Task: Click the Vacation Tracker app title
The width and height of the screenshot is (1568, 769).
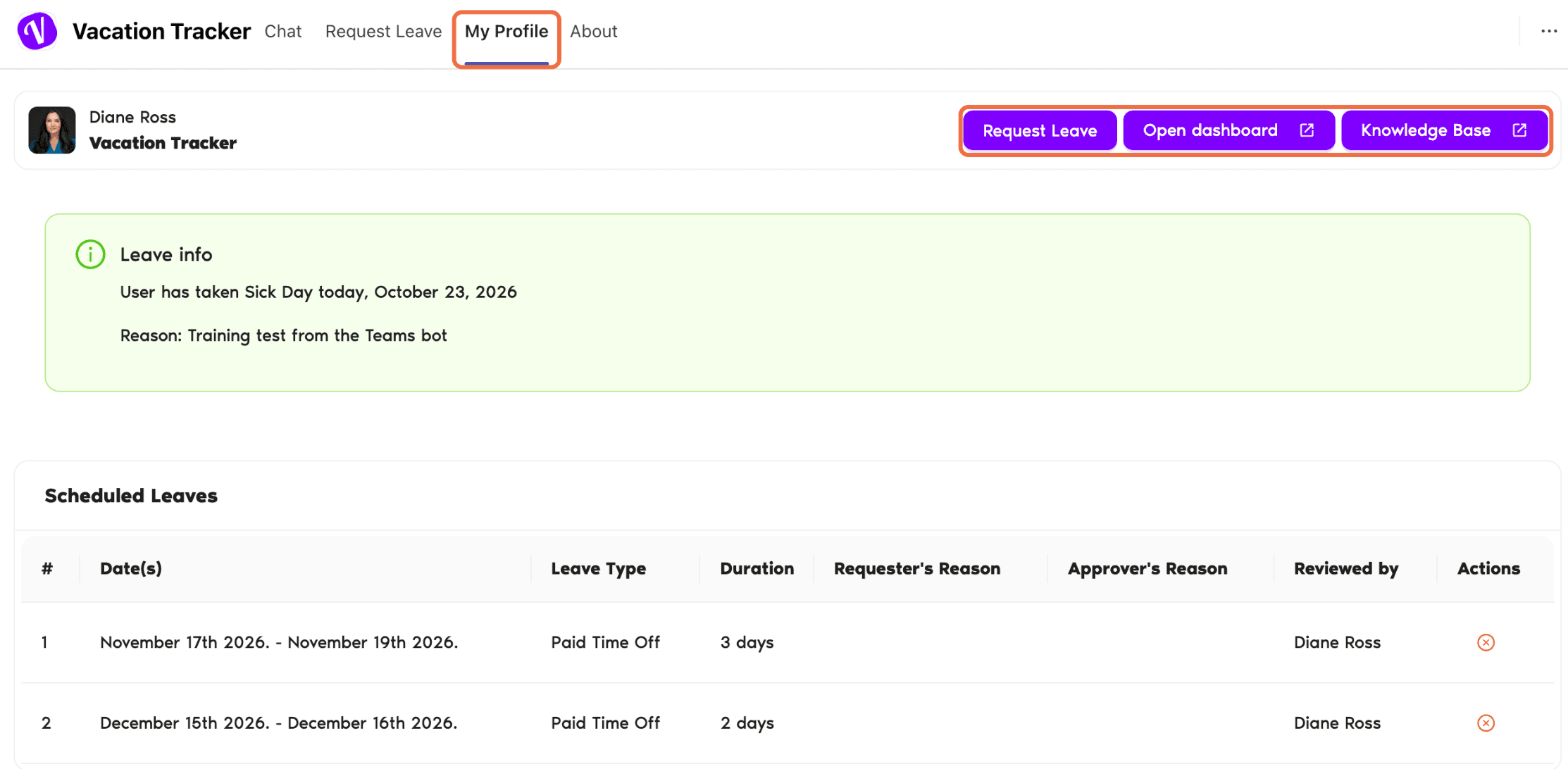Action: (161, 32)
